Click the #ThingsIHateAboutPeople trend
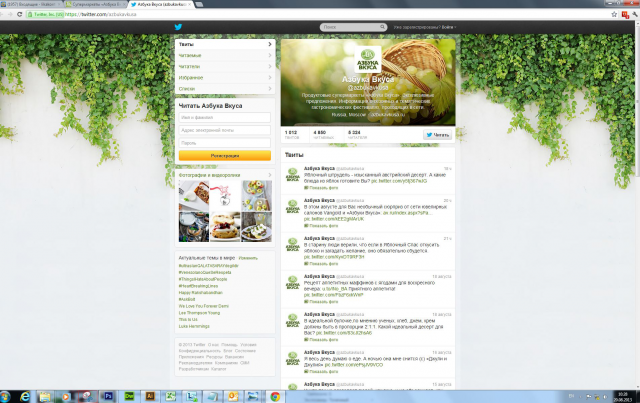 (x=203, y=279)
